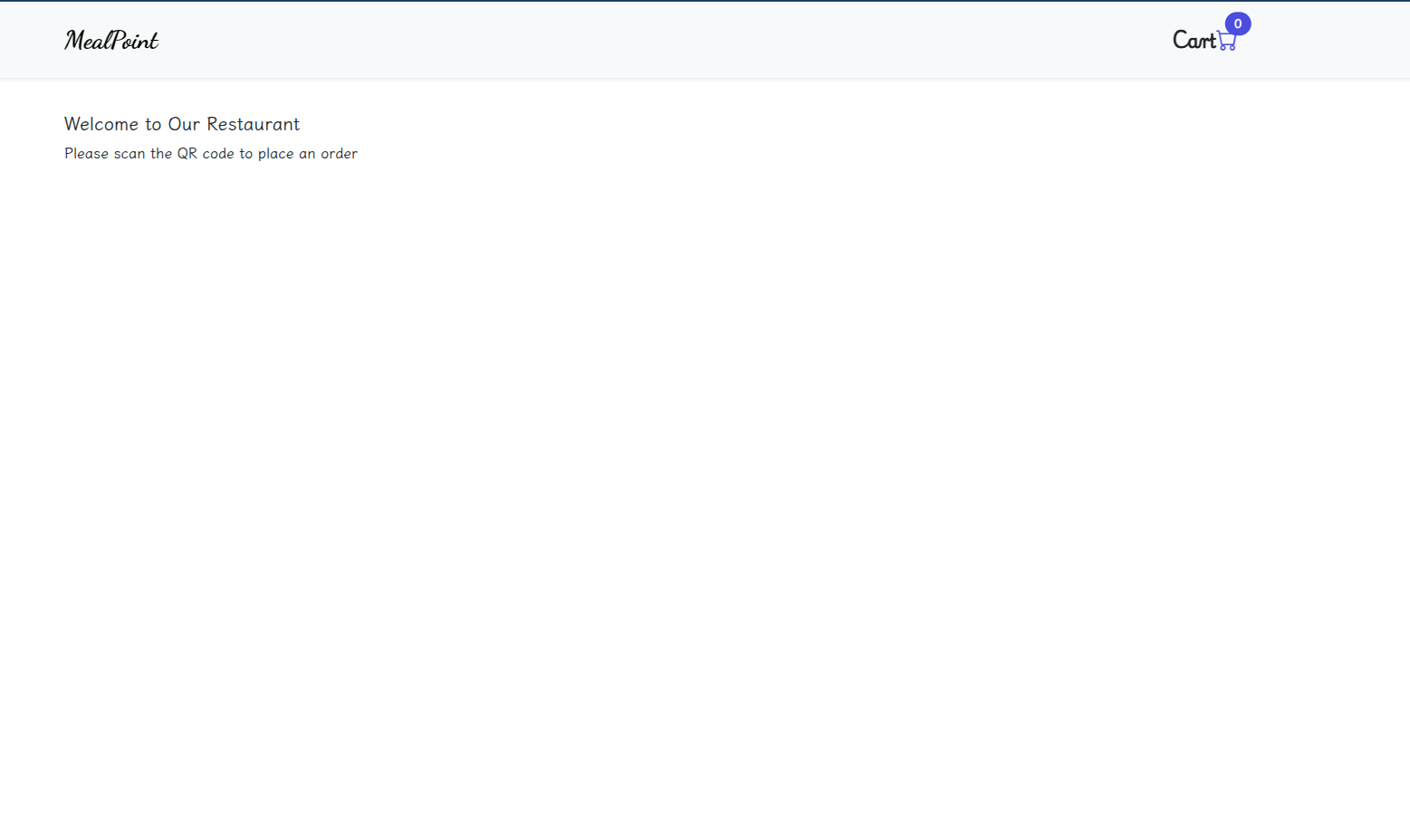Click the QR code instruction text
The height and width of the screenshot is (840, 1410).
click(x=210, y=154)
